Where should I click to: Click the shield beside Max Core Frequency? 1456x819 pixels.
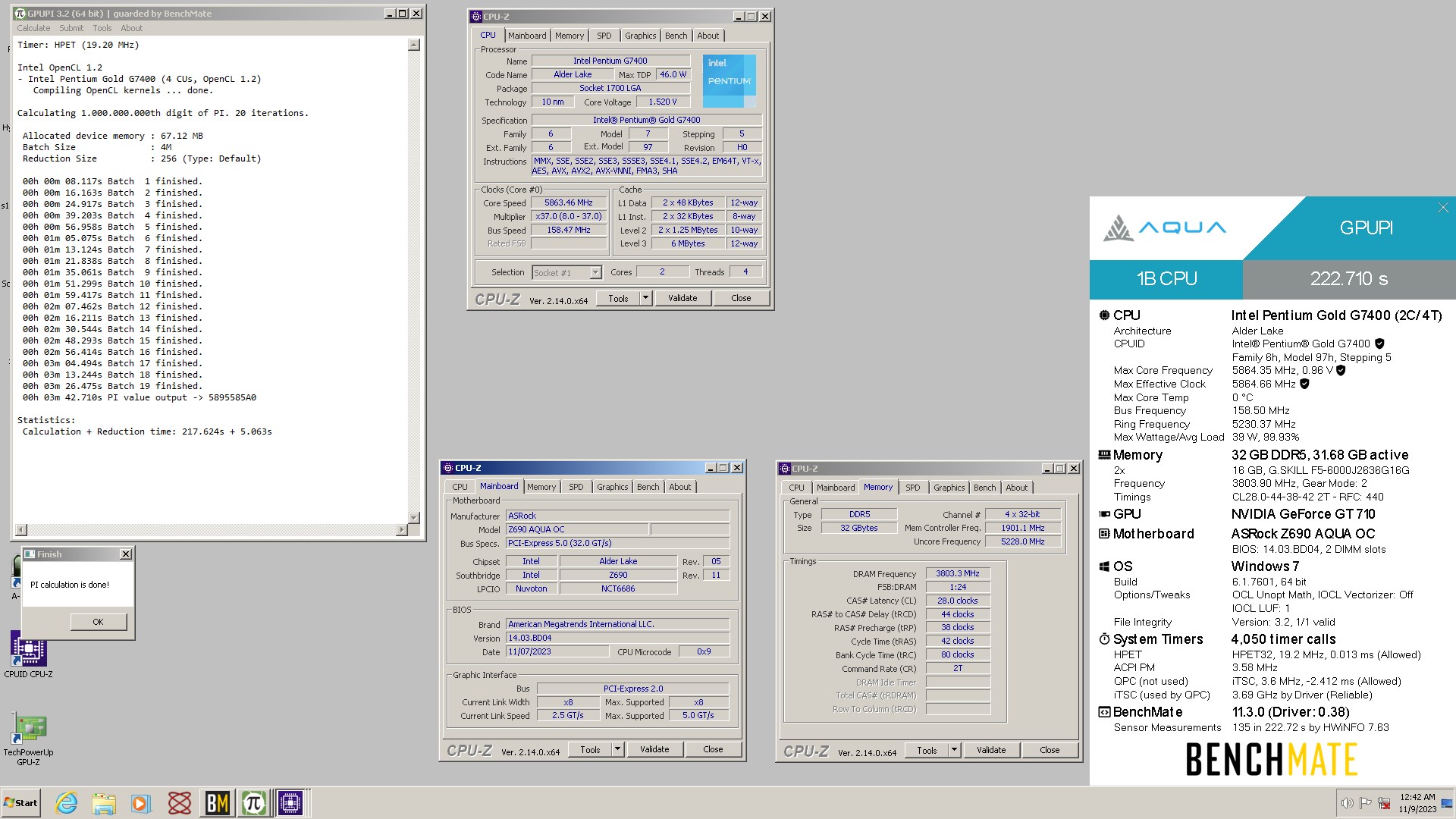click(x=1341, y=370)
